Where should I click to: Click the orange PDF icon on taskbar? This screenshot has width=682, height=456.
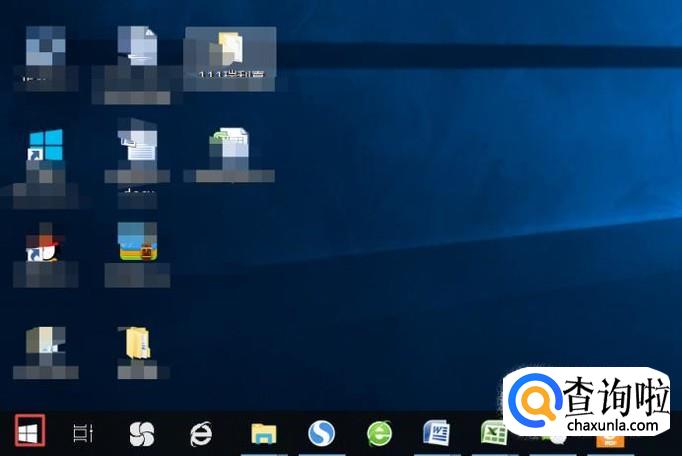click(610, 442)
